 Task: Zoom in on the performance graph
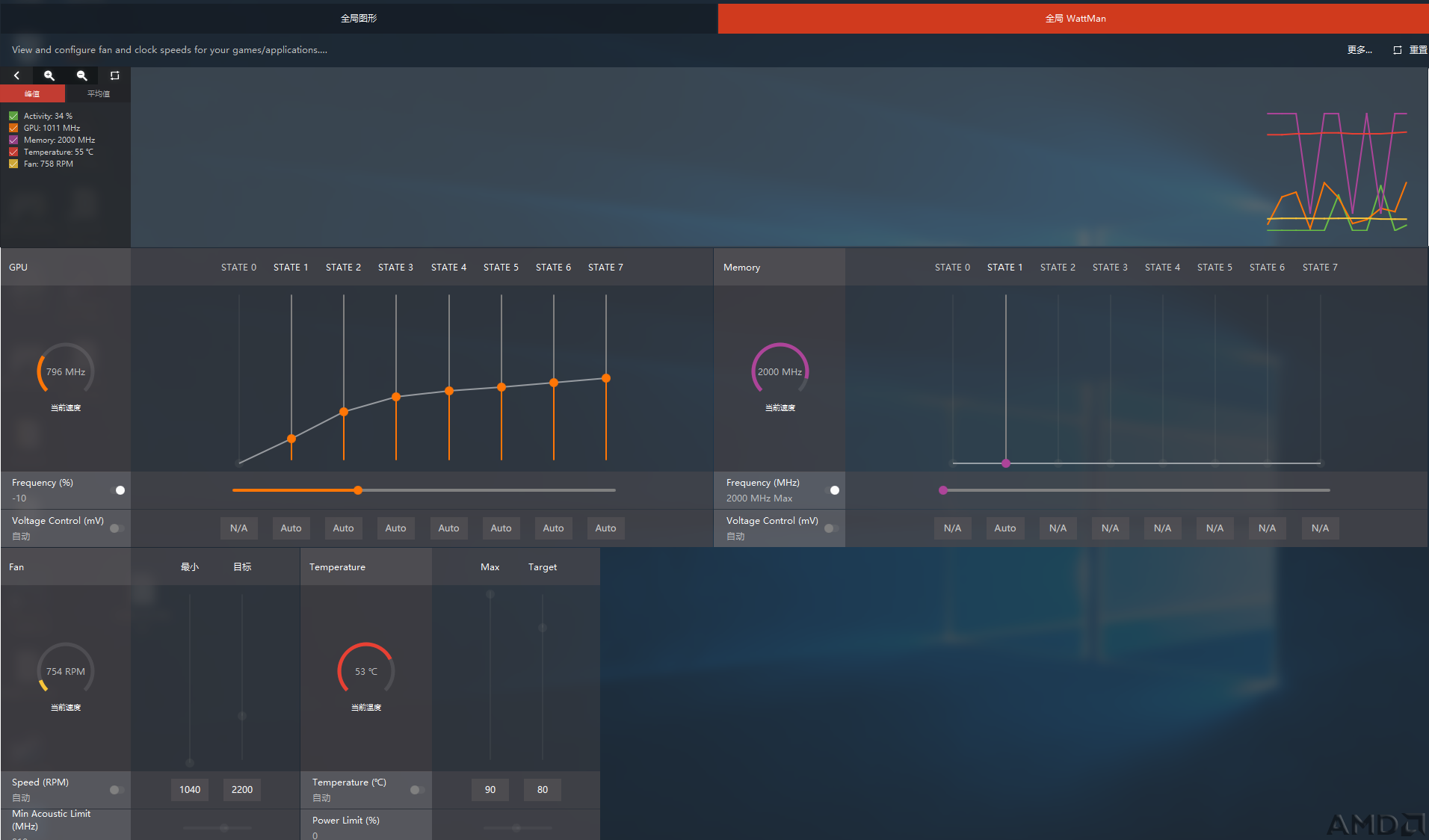(x=49, y=75)
